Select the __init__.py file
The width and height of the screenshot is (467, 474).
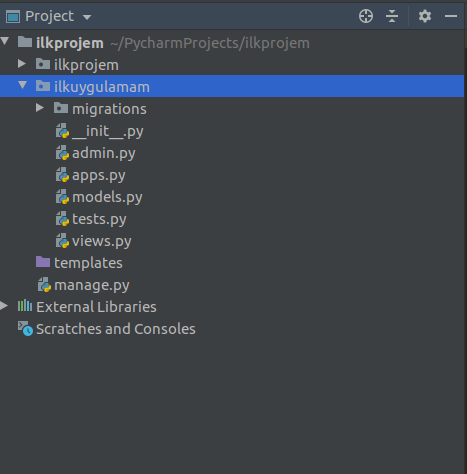pyautogui.click(x=108, y=131)
